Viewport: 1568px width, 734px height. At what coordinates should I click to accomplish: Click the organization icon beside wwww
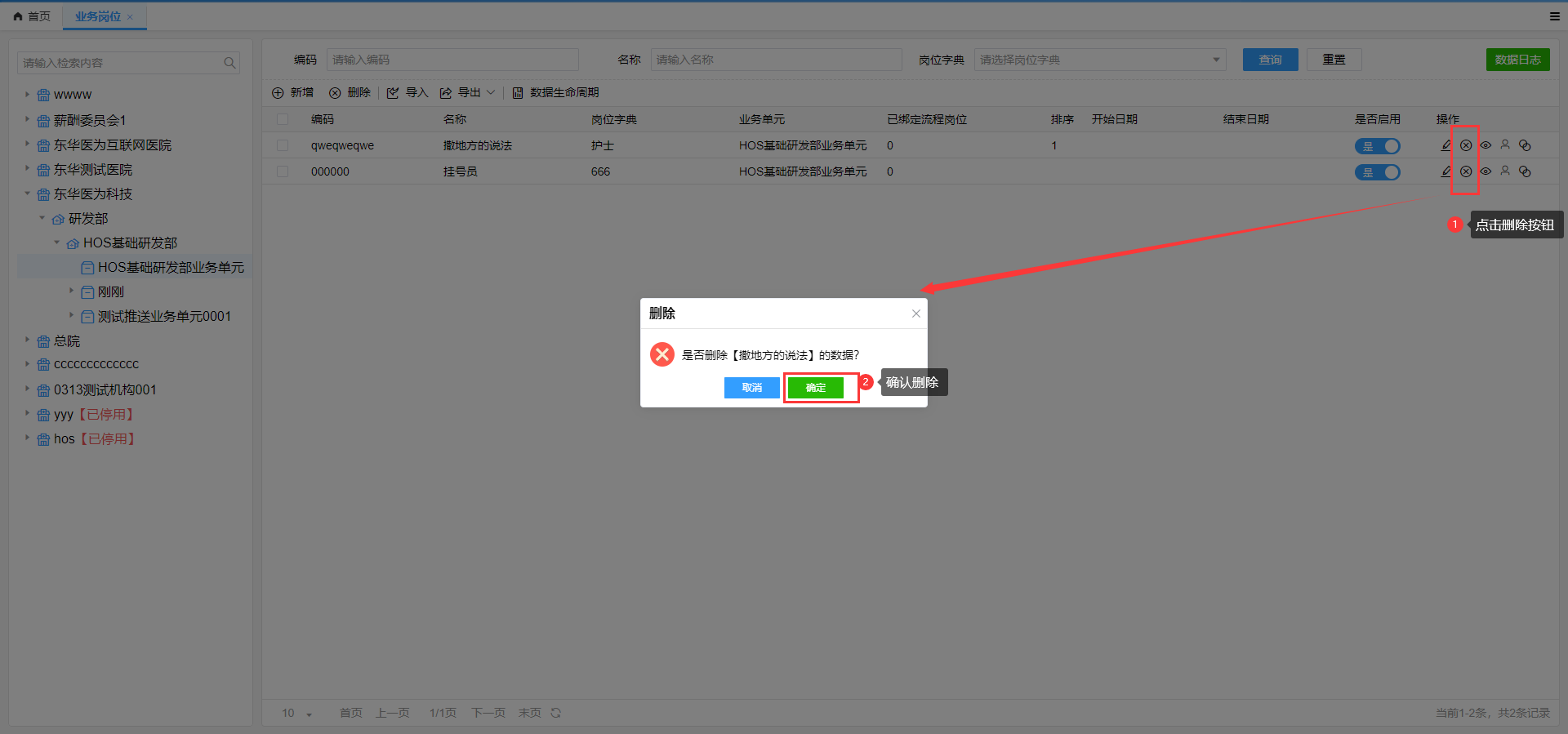(43, 96)
